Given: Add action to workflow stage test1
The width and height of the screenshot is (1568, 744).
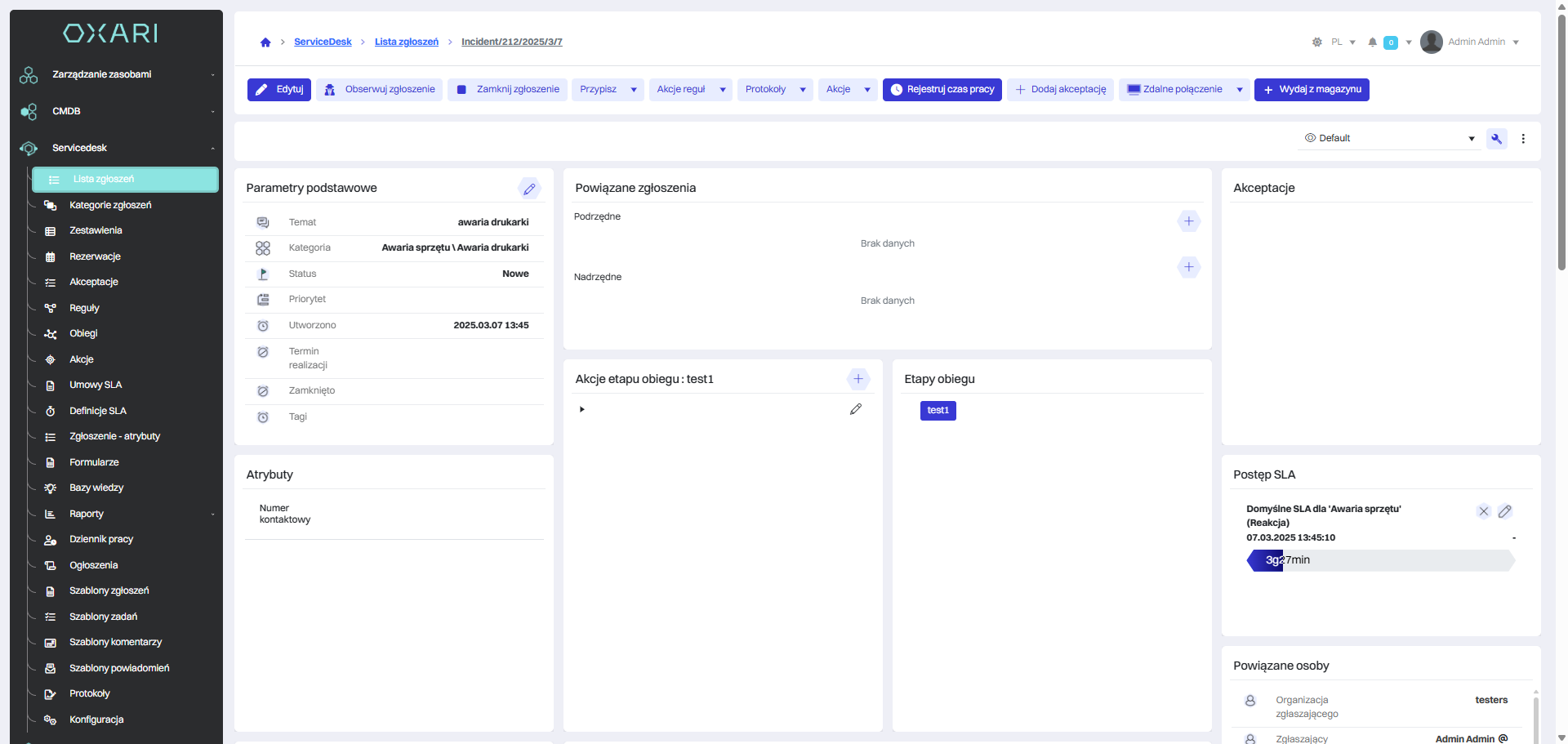Looking at the screenshot, I should (857, 379).
